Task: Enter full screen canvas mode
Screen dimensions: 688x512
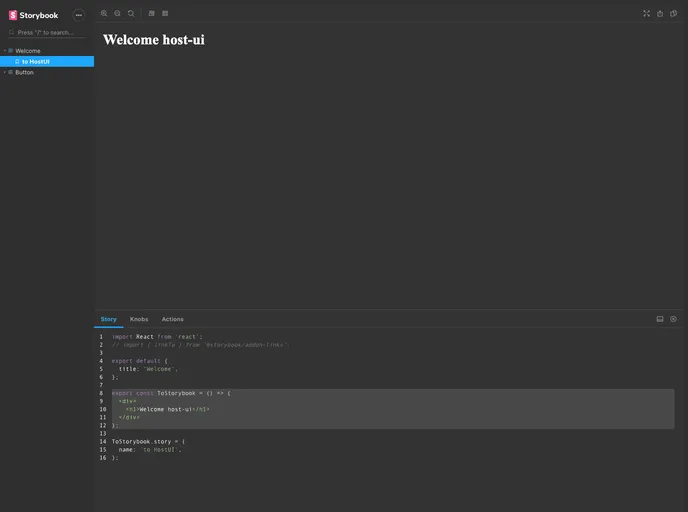Action: point(646,14)
